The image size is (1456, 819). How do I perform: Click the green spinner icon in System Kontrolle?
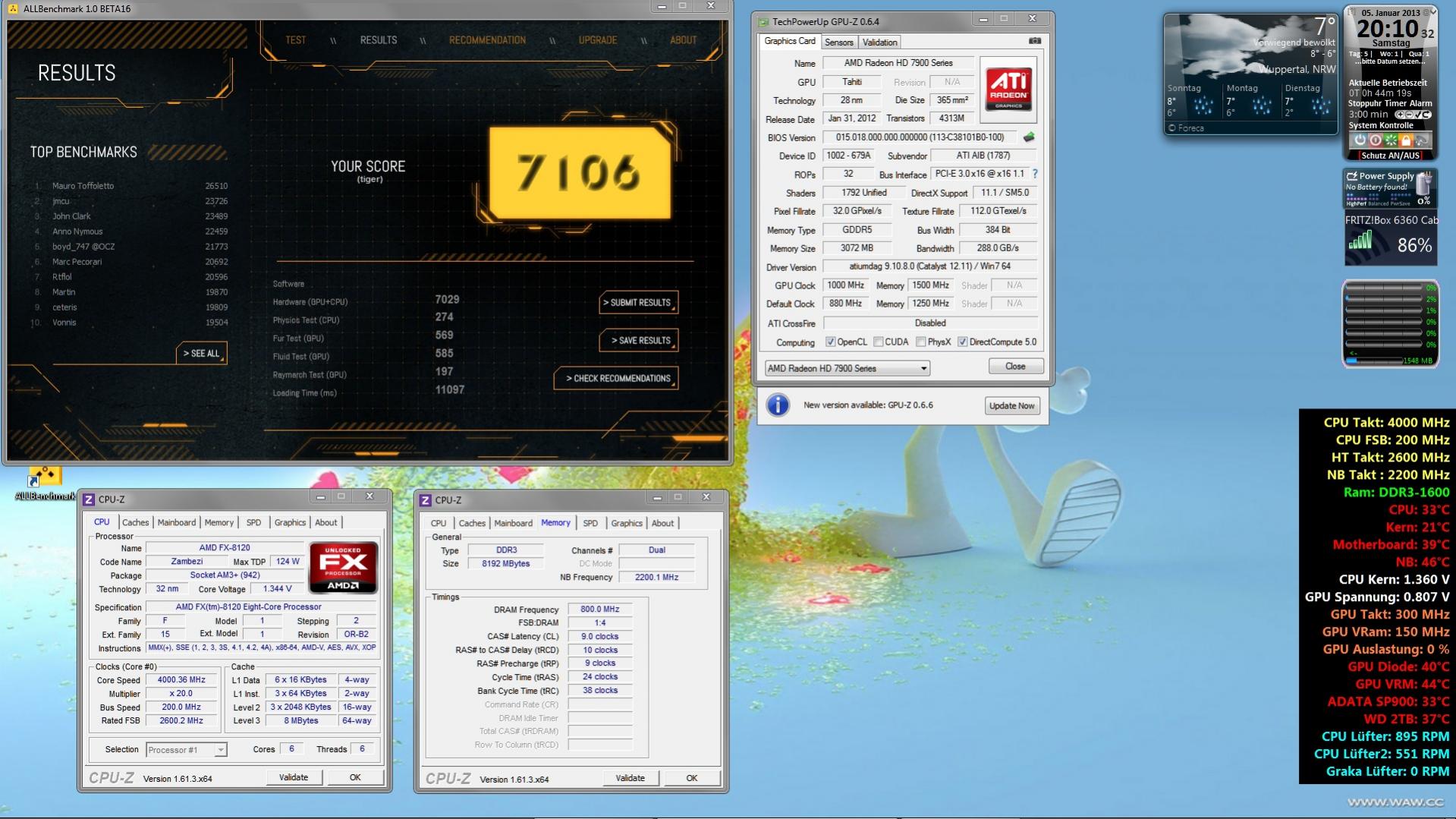coord(1390,140)
